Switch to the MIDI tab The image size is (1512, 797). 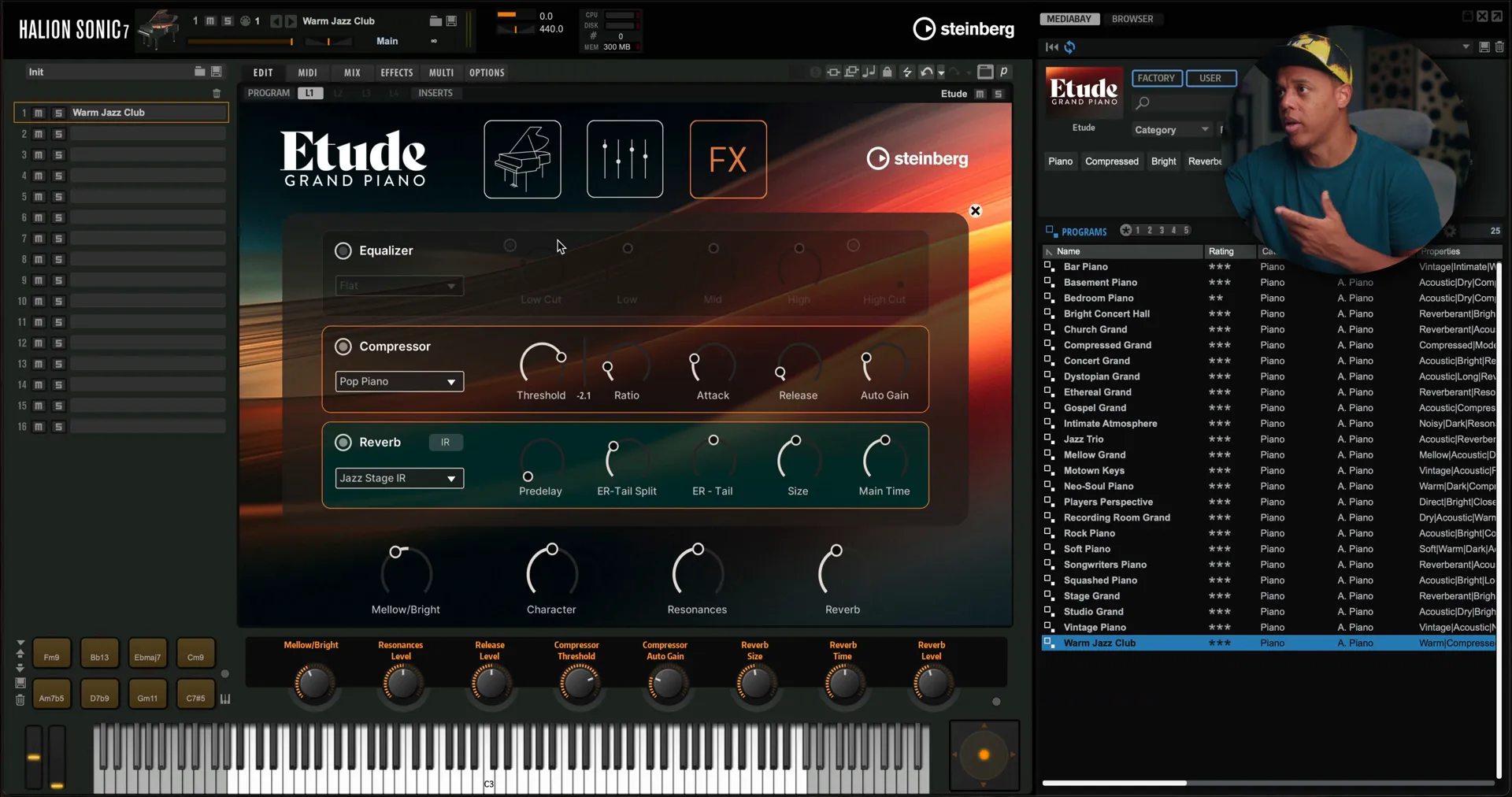[x=307, y=72]
